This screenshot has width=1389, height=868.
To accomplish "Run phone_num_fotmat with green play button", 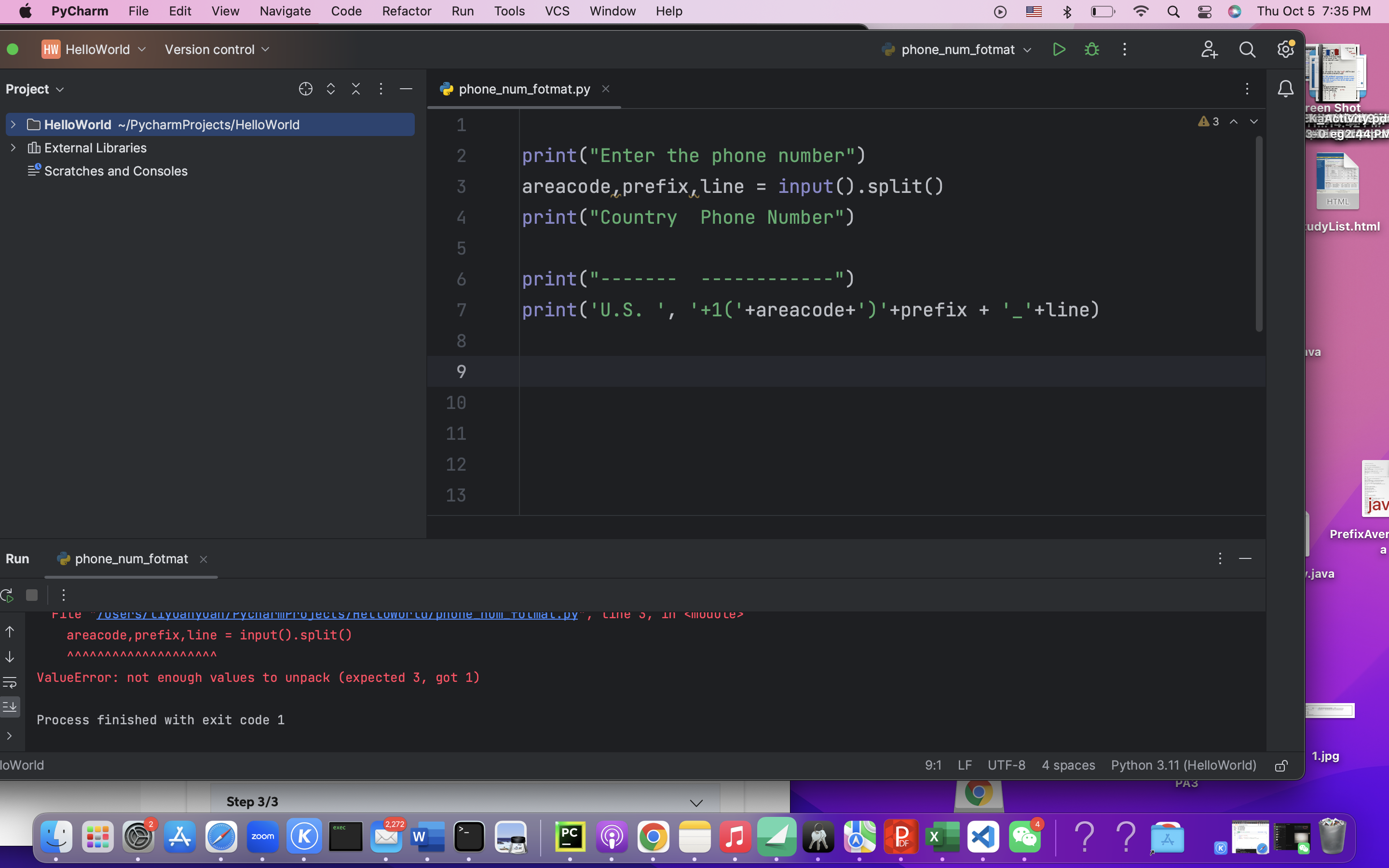I will click(1059, 49).
